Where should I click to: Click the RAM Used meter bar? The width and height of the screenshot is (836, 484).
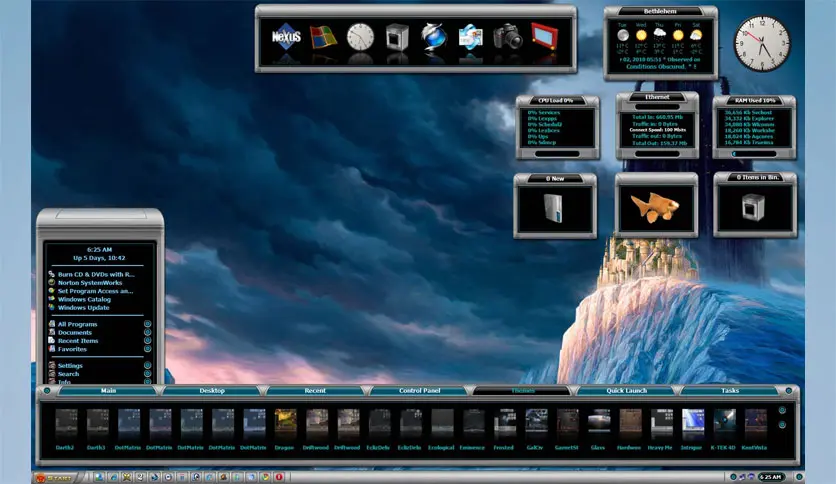click(754, 154)
